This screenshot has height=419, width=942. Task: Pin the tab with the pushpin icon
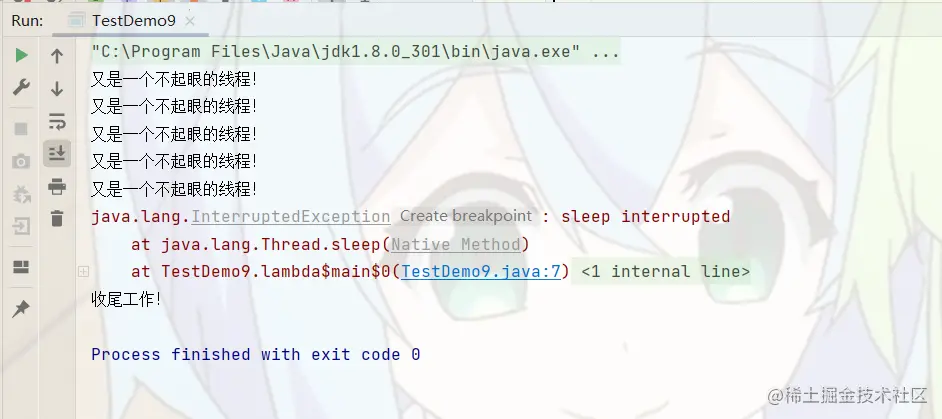click(20, 309)
